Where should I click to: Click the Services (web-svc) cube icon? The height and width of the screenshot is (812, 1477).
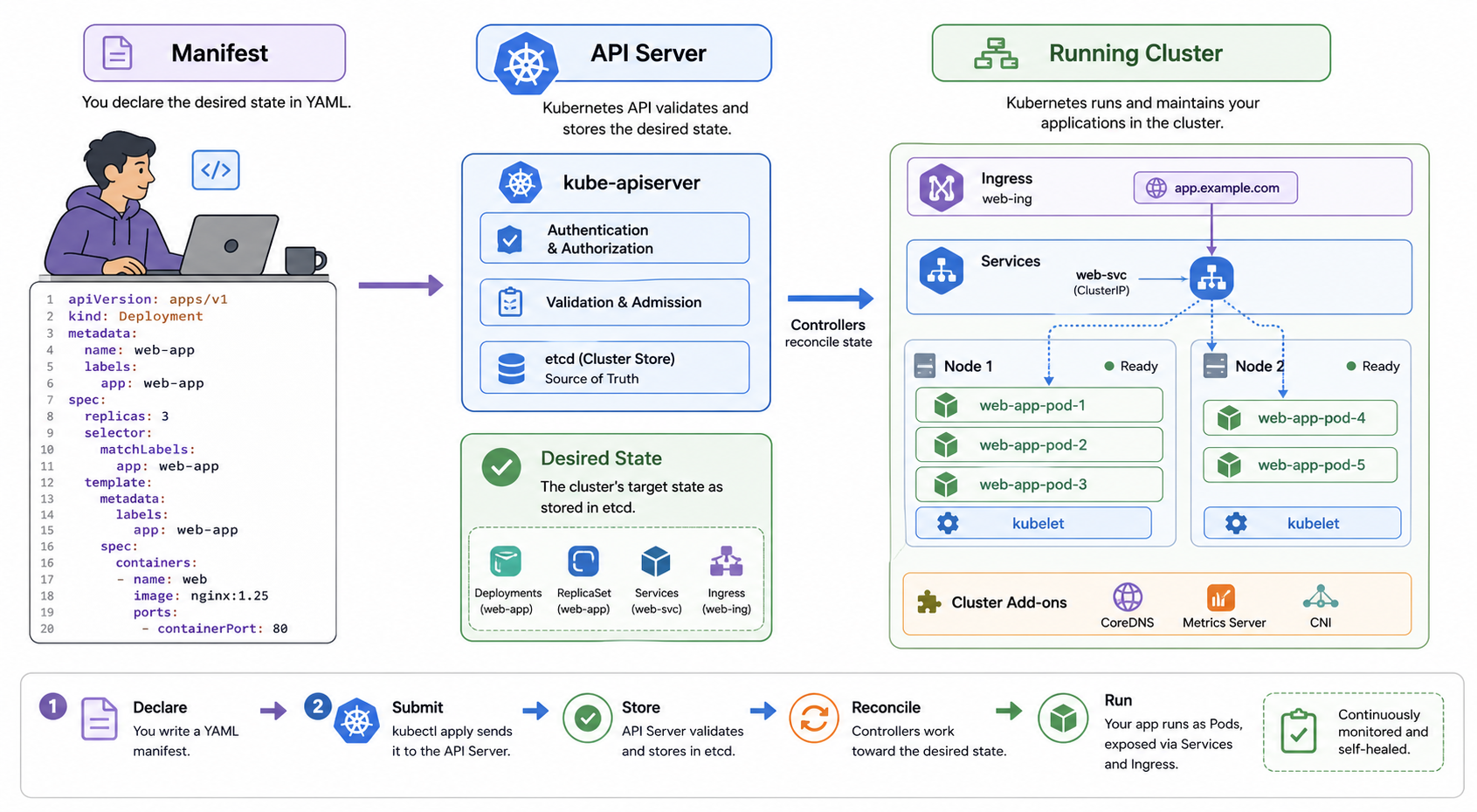click(x=656, y=561)
